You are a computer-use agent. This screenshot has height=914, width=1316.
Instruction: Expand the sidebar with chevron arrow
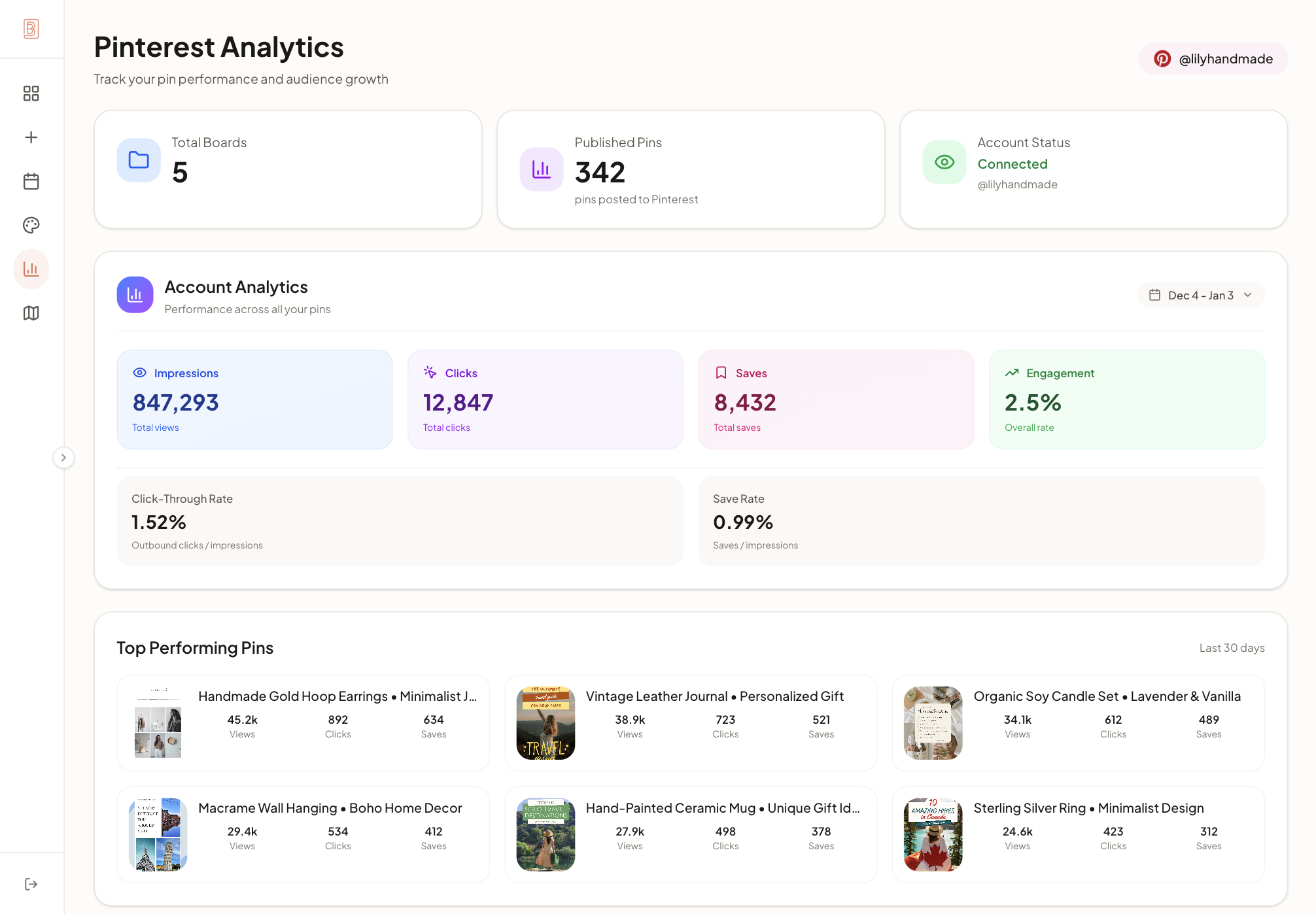(x=63, y=458)
